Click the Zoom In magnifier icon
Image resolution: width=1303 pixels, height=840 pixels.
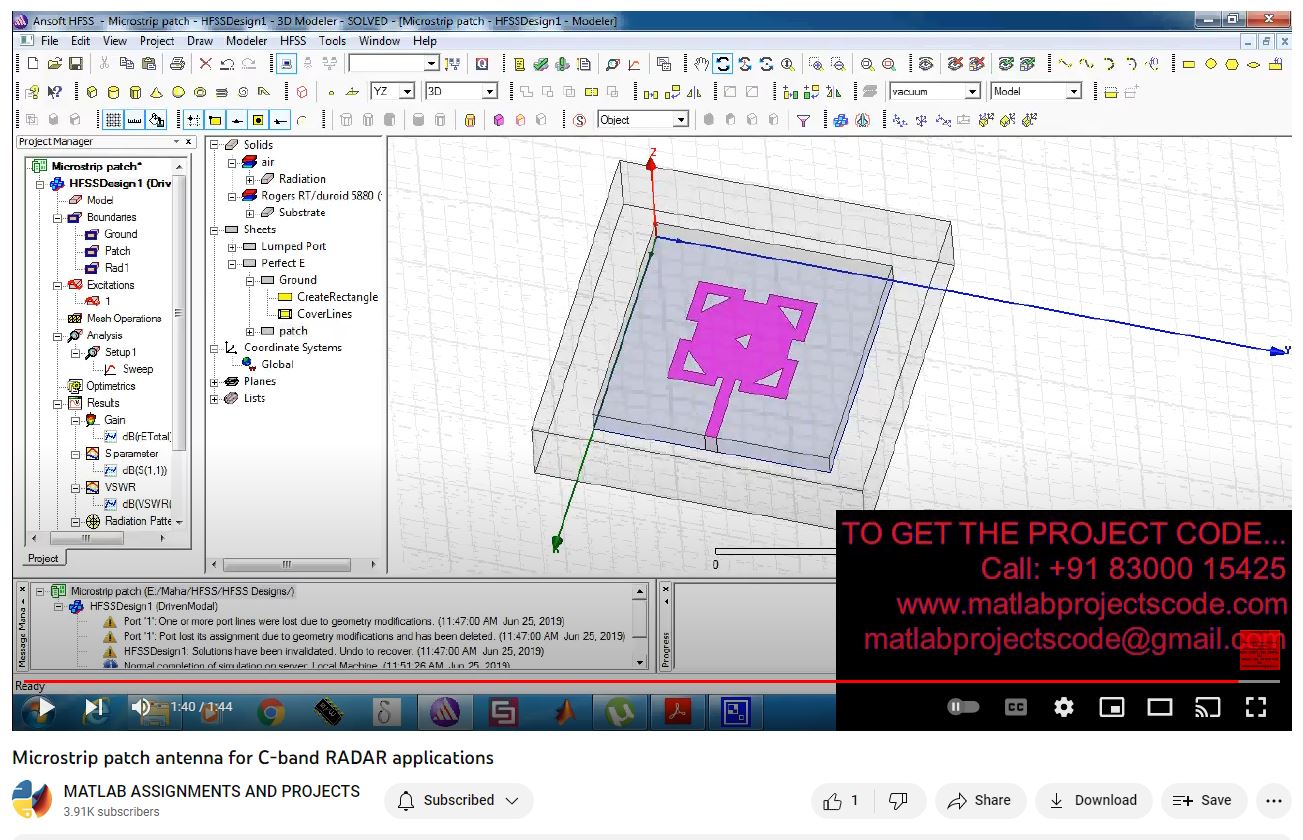[x=817, y=64]
